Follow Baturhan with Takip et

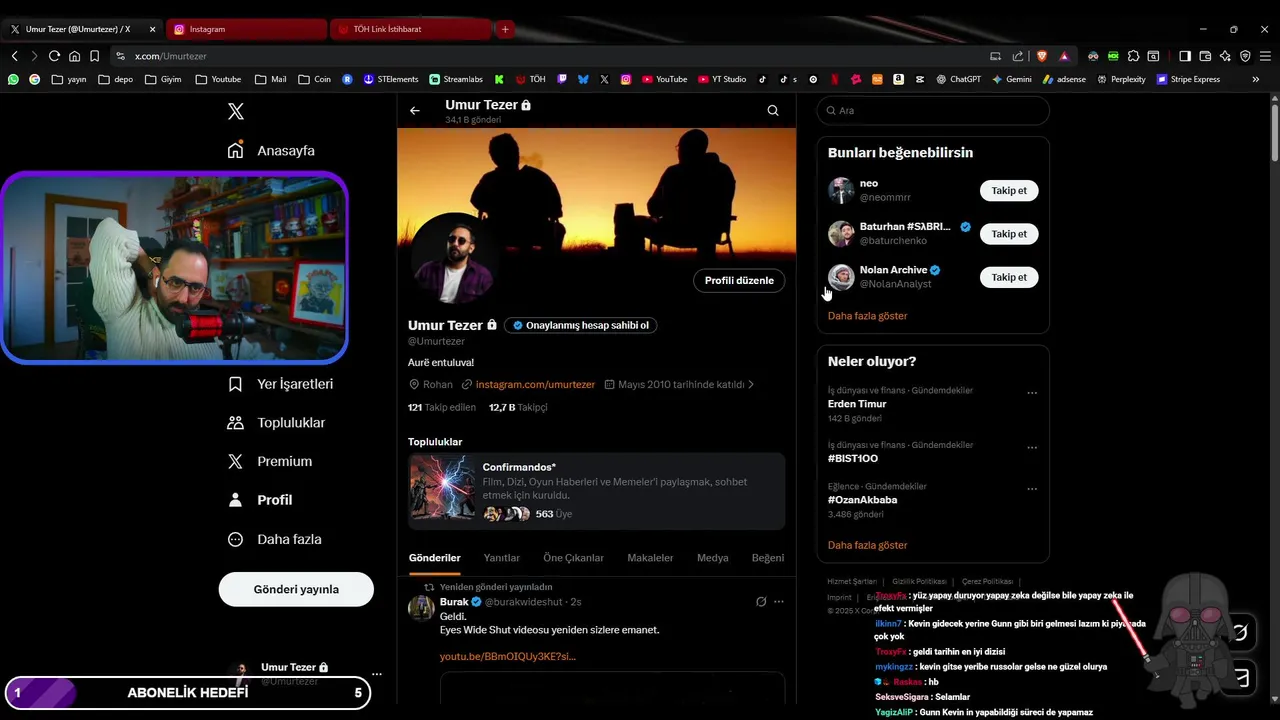[x=1009, y=234]
